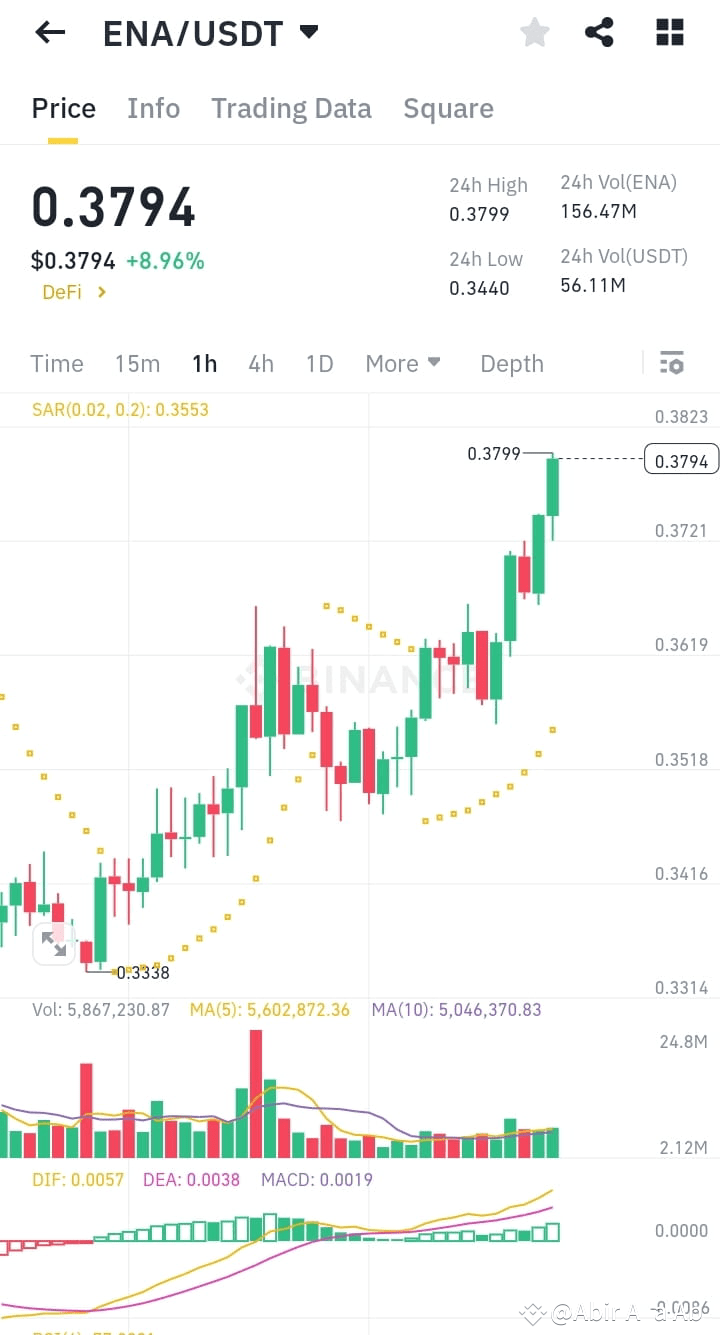
Task: Open the DeFi category link
Action: [x=62, y=292]
